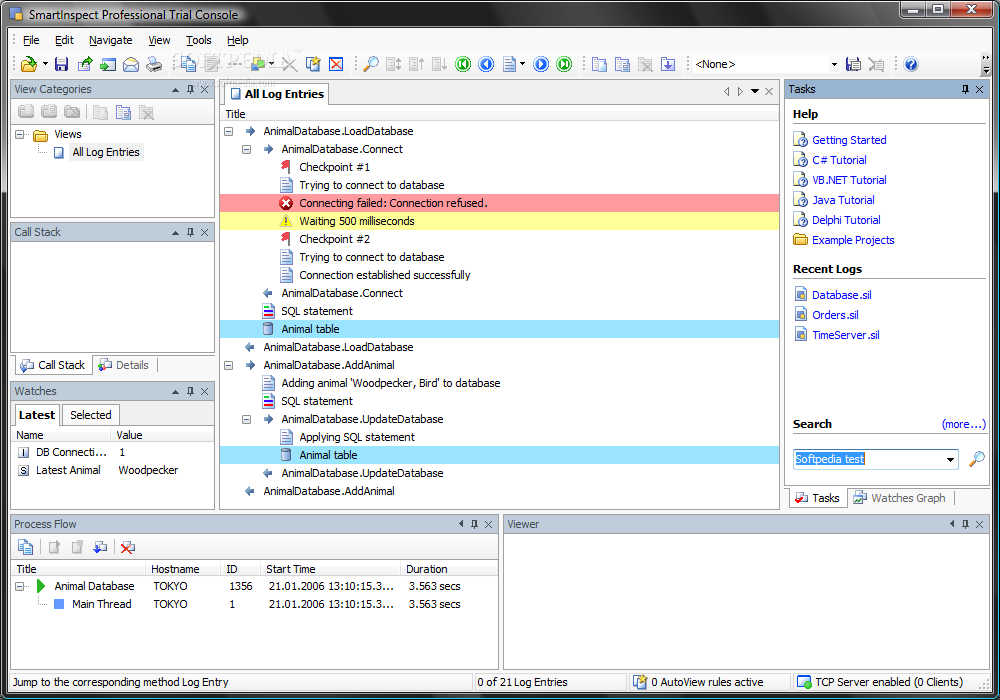Open the recent log Database.sil
1000x700 pixels.
click(841, 295)
